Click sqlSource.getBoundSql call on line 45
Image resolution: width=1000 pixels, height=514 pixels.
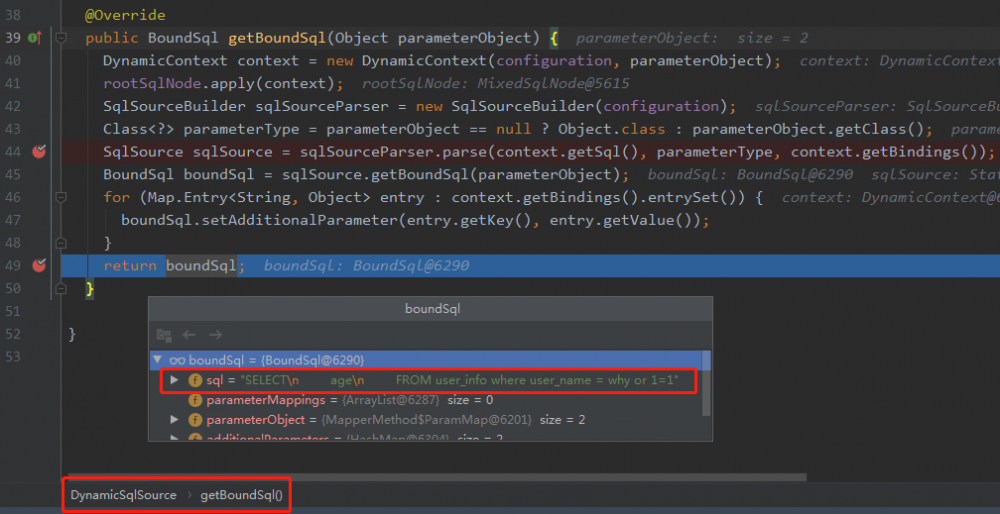coord(376,175)
